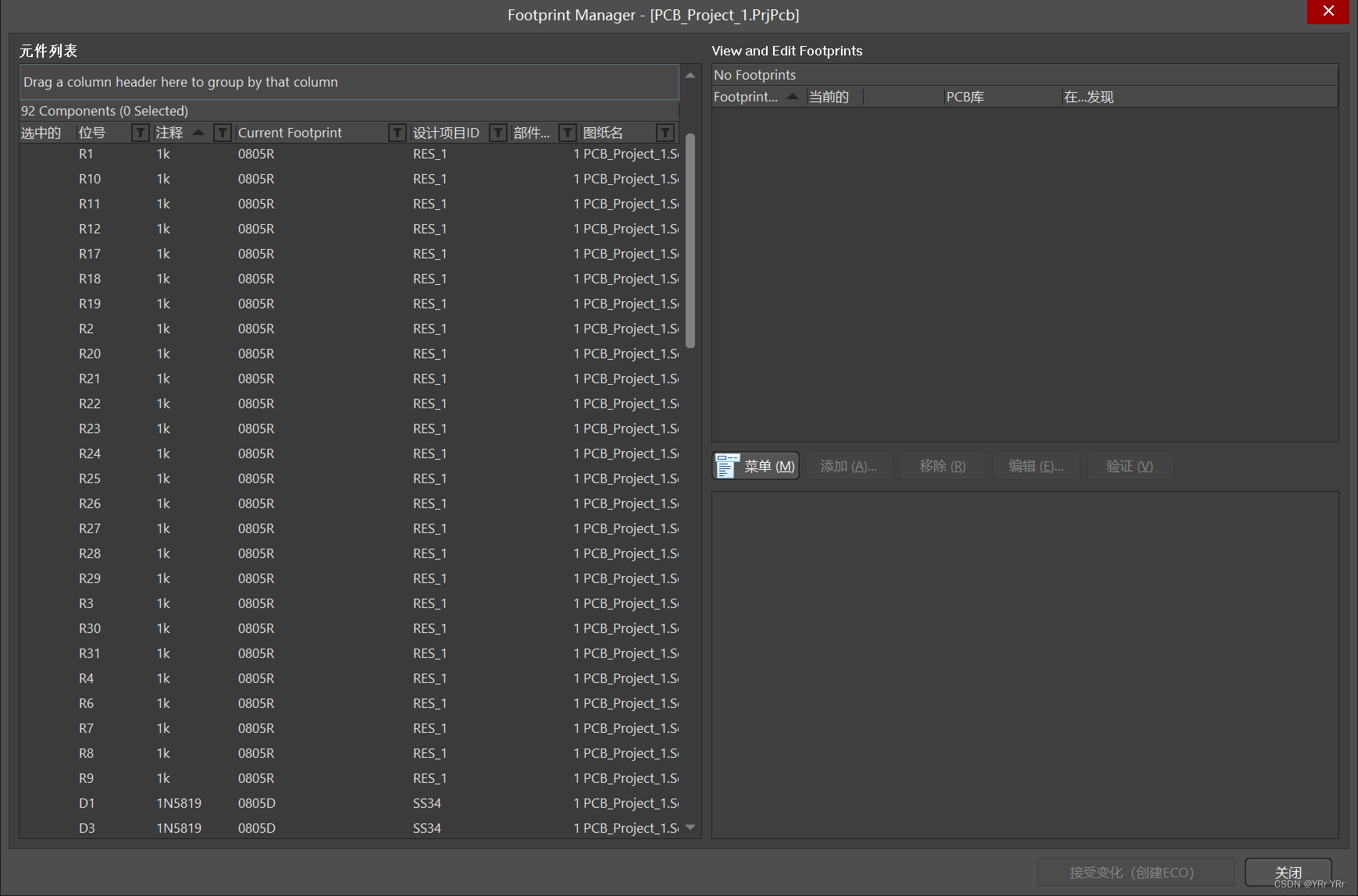
Task: Click PCB_Project_1 sheet name in row R11
Action: [x=631, y=204]
